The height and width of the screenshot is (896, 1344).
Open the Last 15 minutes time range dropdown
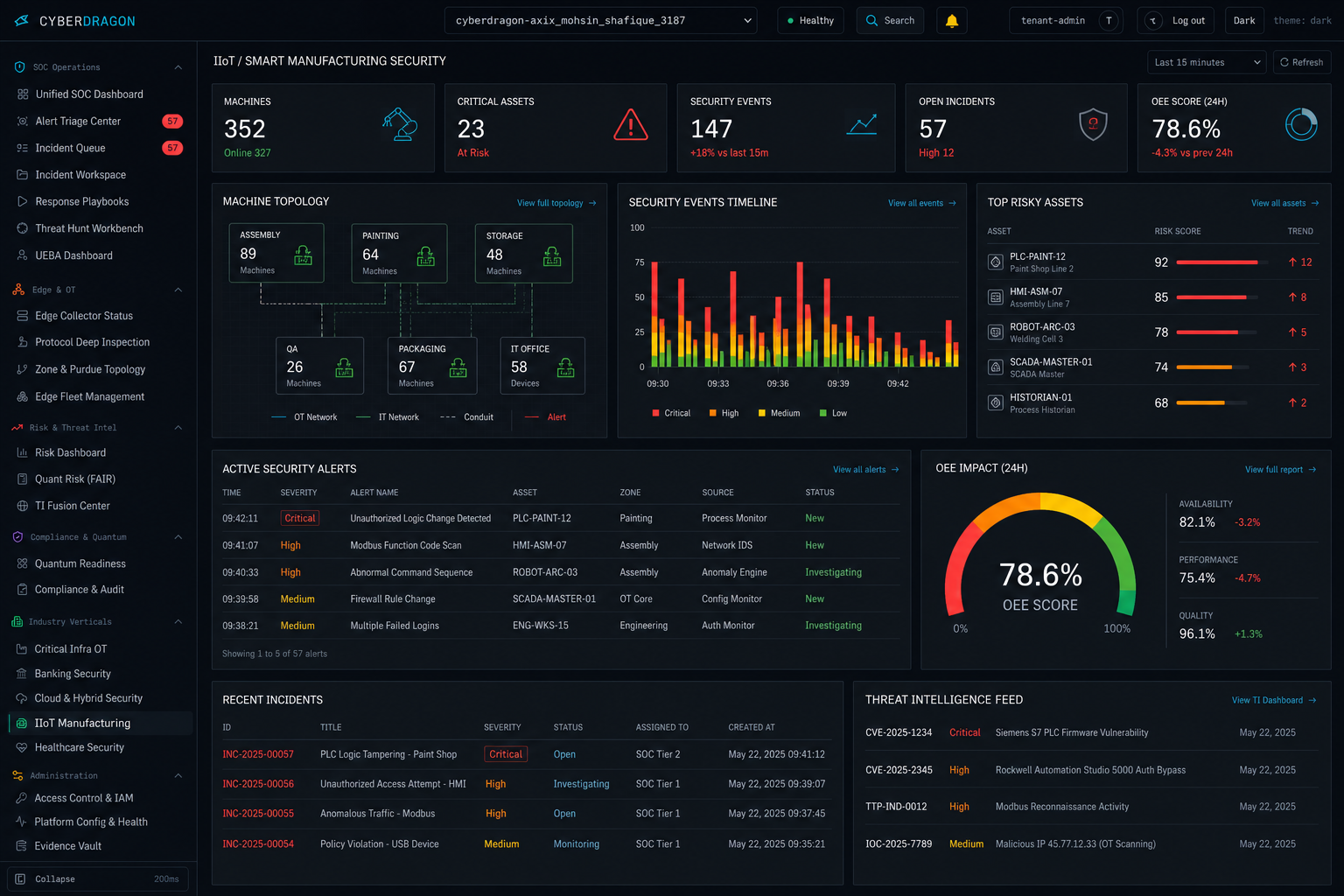click(1207, 62)
